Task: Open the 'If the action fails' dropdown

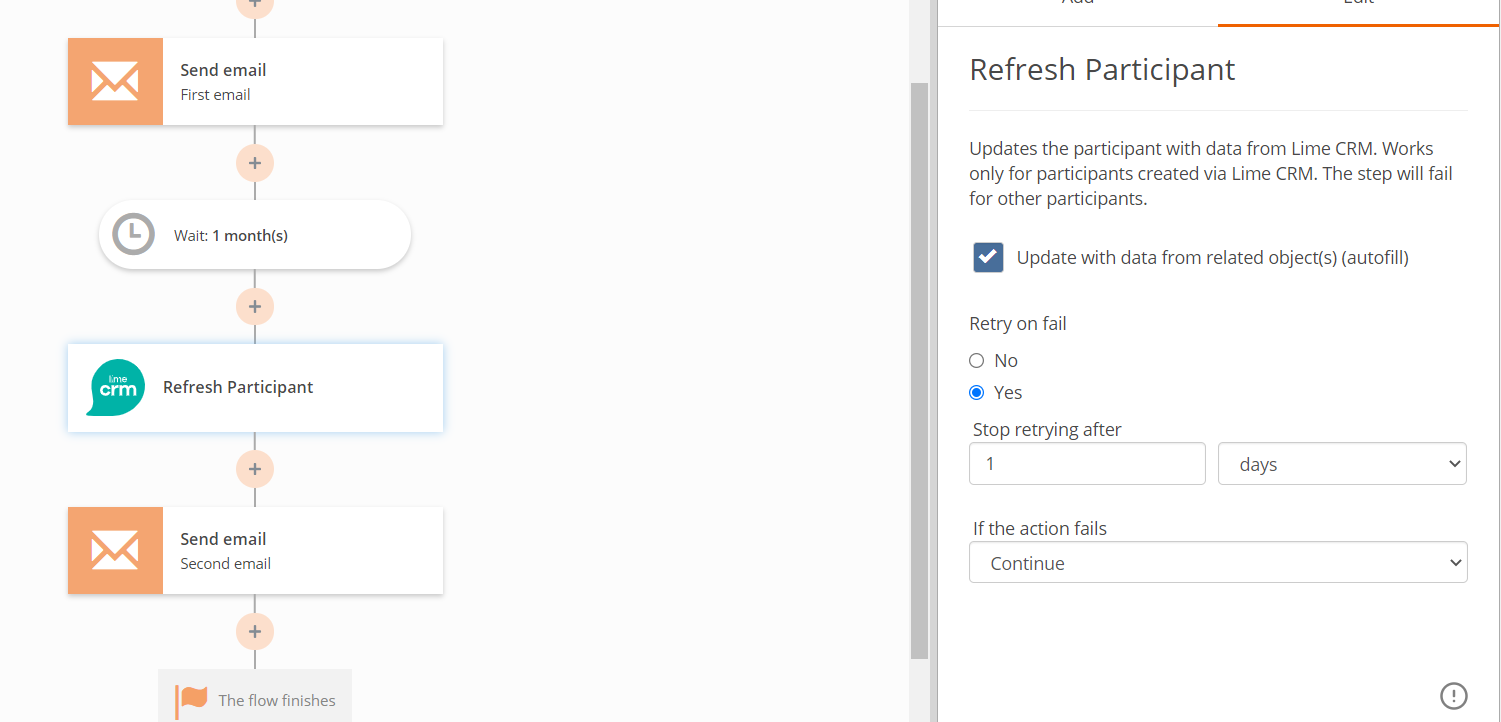Action: click(1218, 562)
